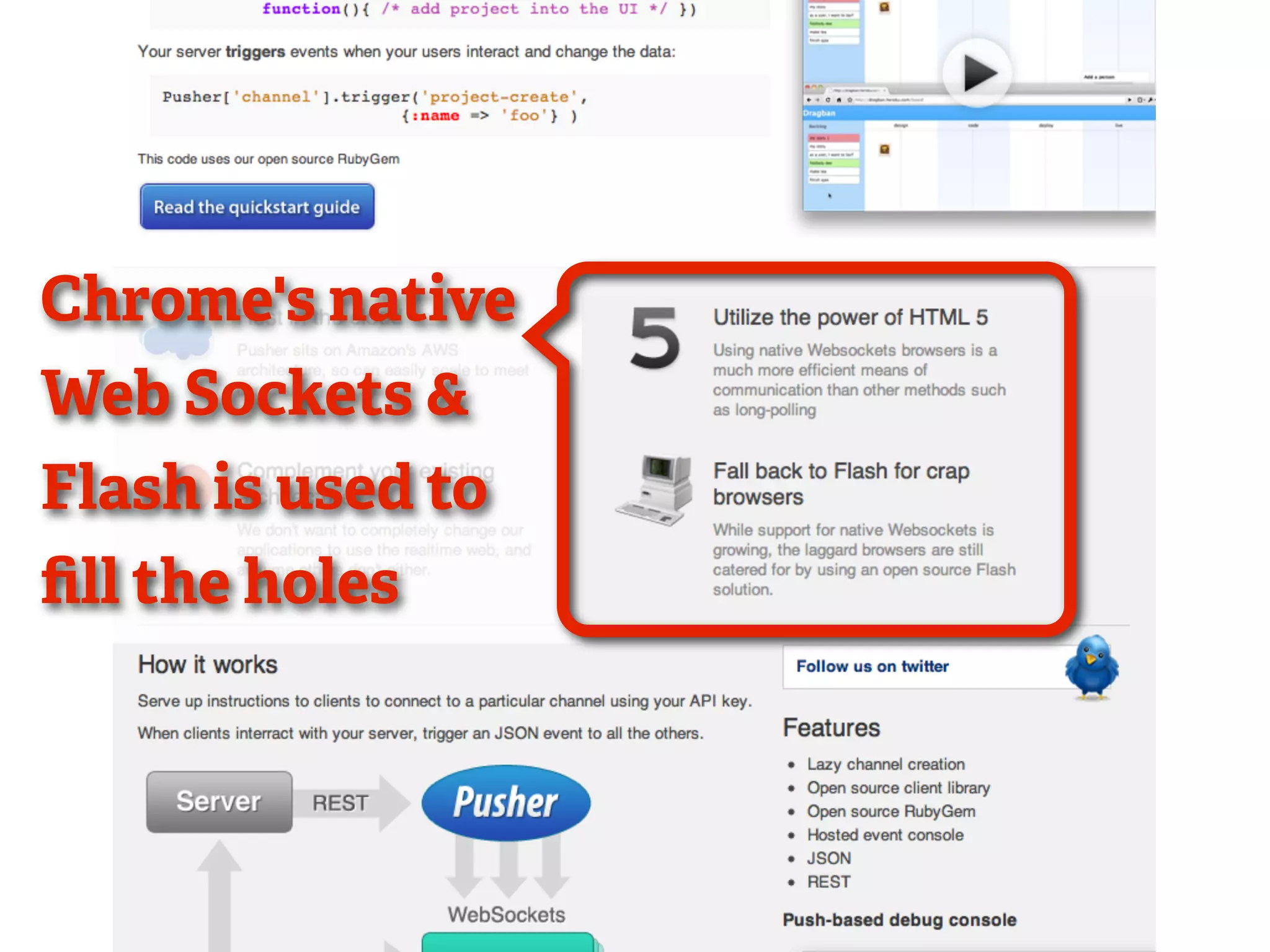
Task: Click the Pusher logo oval
Action: point(506,803)
